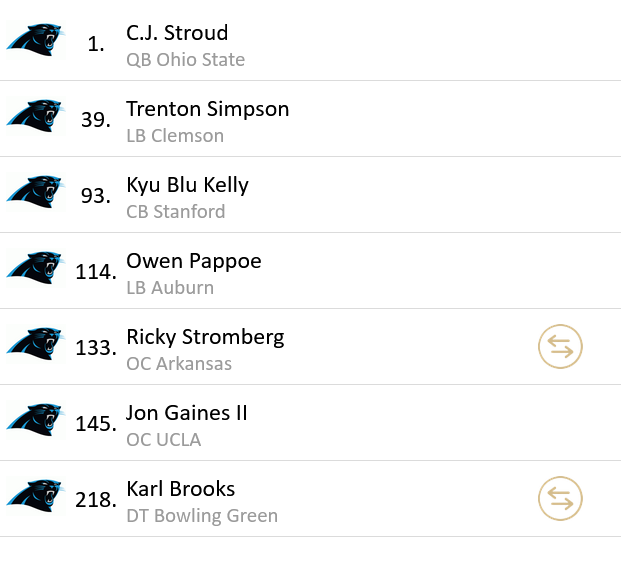Viewport: 633px width, 562px height.
Task: Select Trenton Simpson player name
Action: (x=207, y=109)
